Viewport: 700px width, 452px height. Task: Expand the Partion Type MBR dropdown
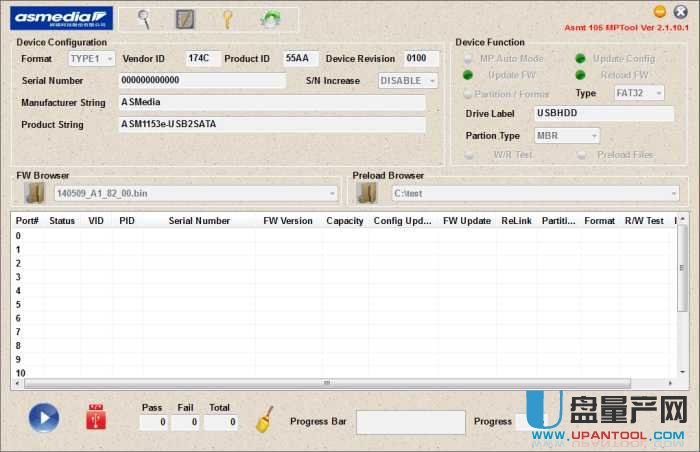[566, 136]
